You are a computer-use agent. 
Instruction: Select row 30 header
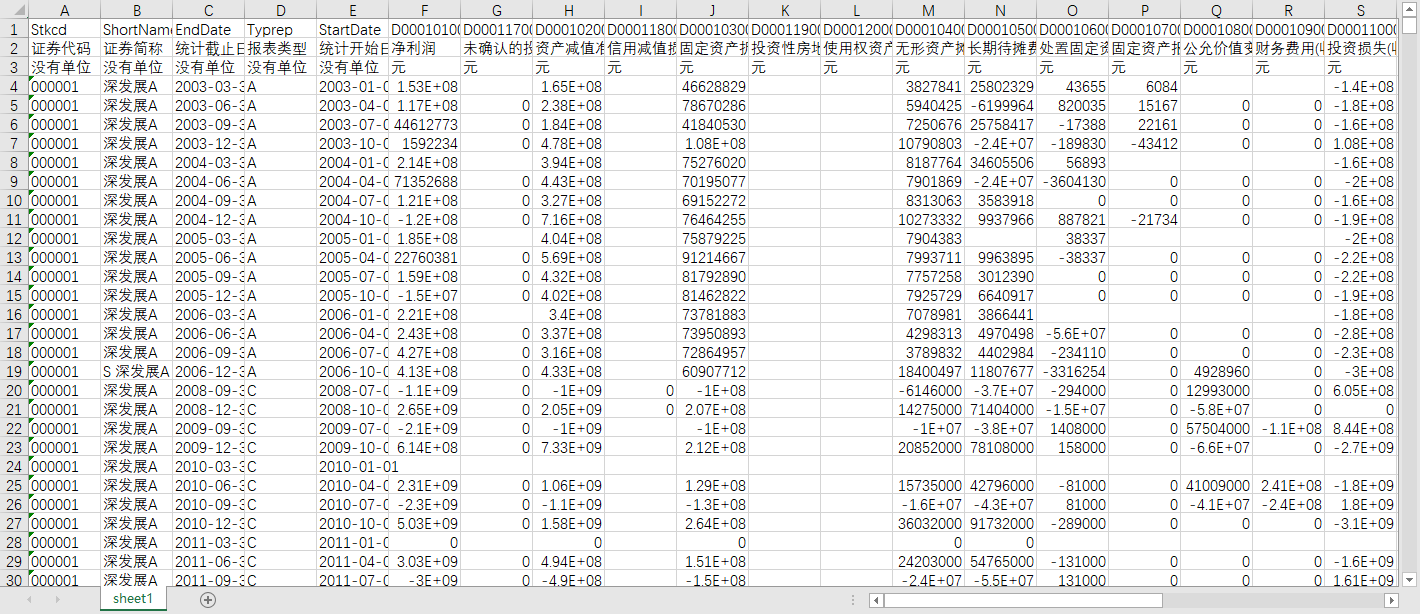pos(13,580)
